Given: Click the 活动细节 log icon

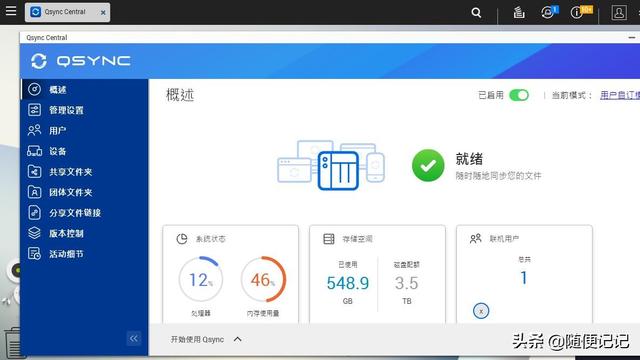Looking at the screenshot, I should [34, 253].
